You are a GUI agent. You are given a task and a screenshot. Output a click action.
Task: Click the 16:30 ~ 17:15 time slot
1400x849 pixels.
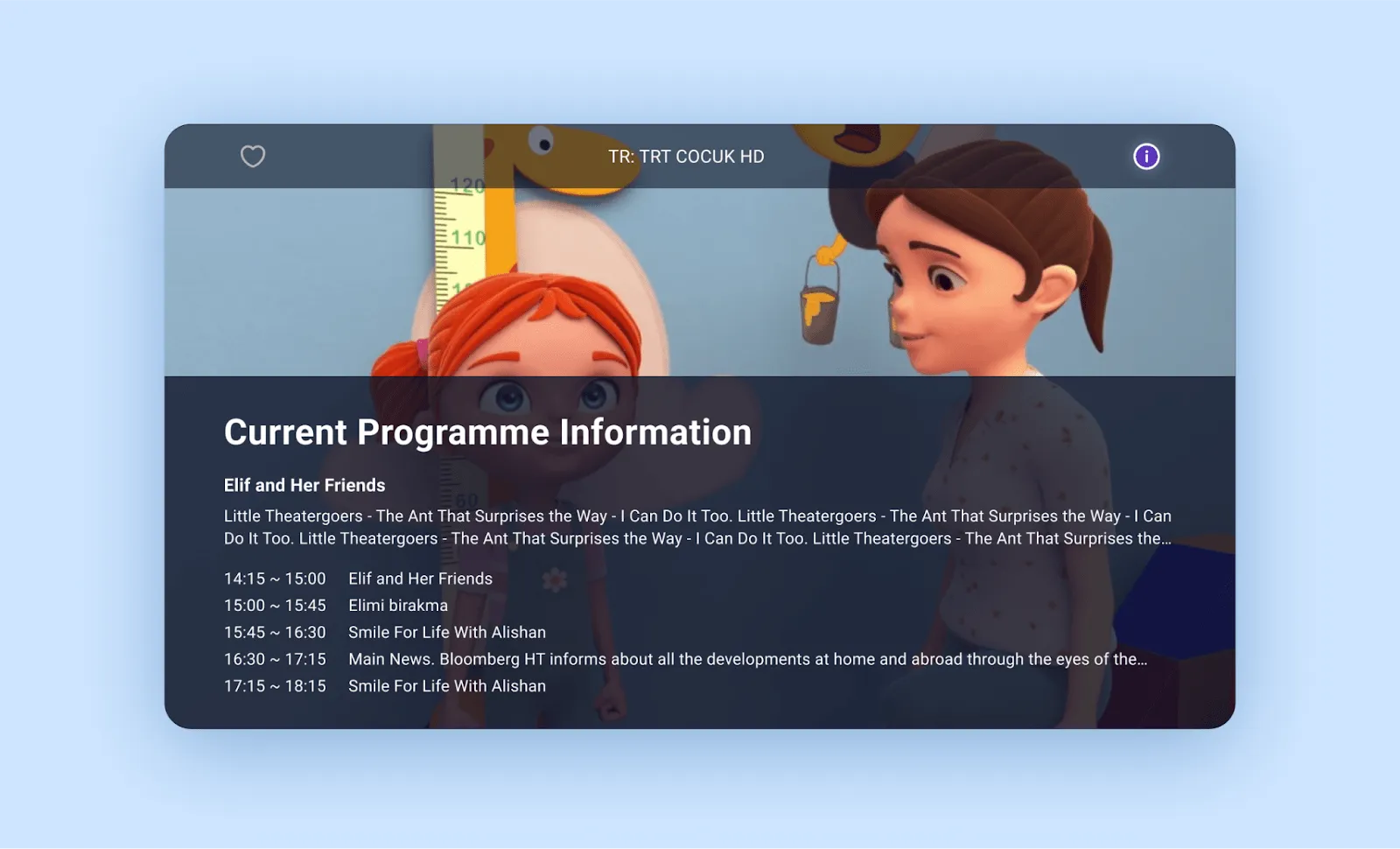[276, 659]
